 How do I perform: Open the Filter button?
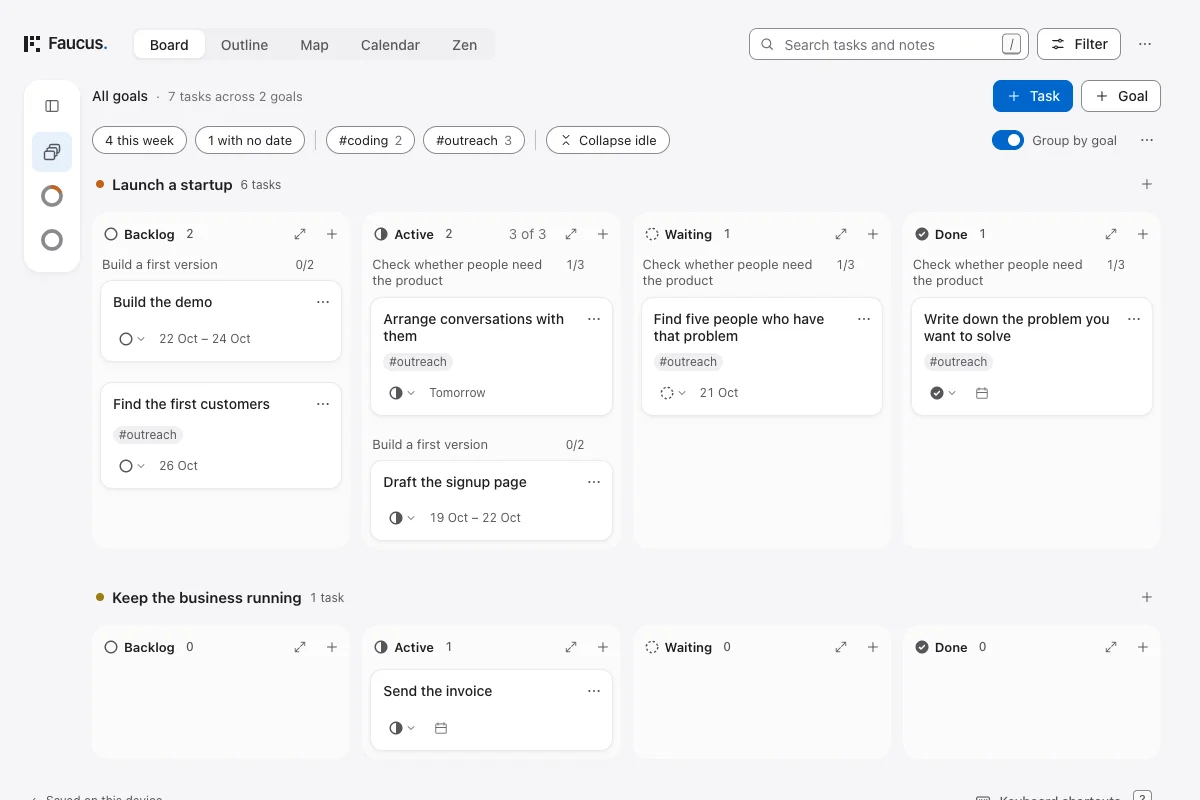coord(1079,44)
